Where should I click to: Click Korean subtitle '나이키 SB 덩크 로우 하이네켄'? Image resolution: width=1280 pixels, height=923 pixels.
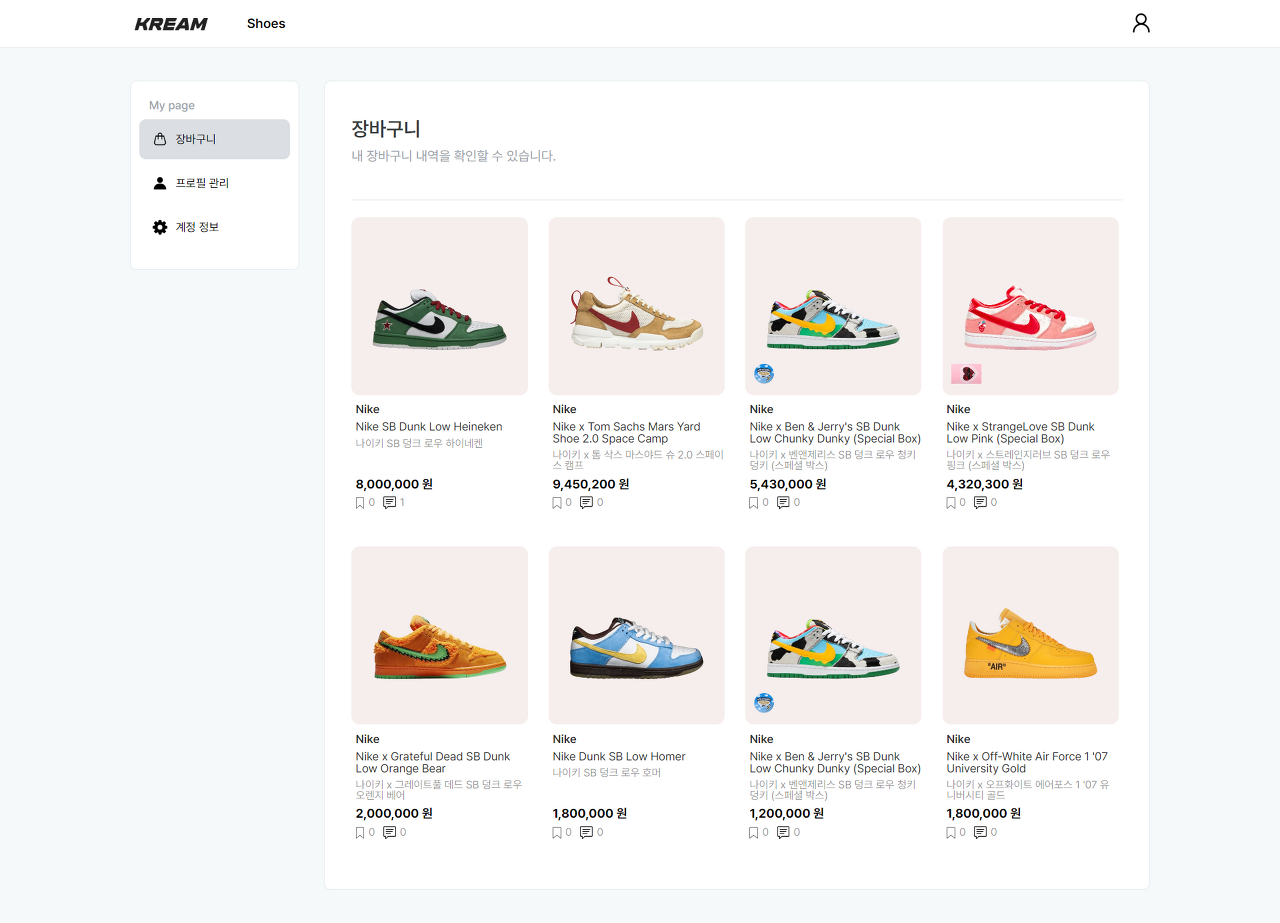pos(419,443)
